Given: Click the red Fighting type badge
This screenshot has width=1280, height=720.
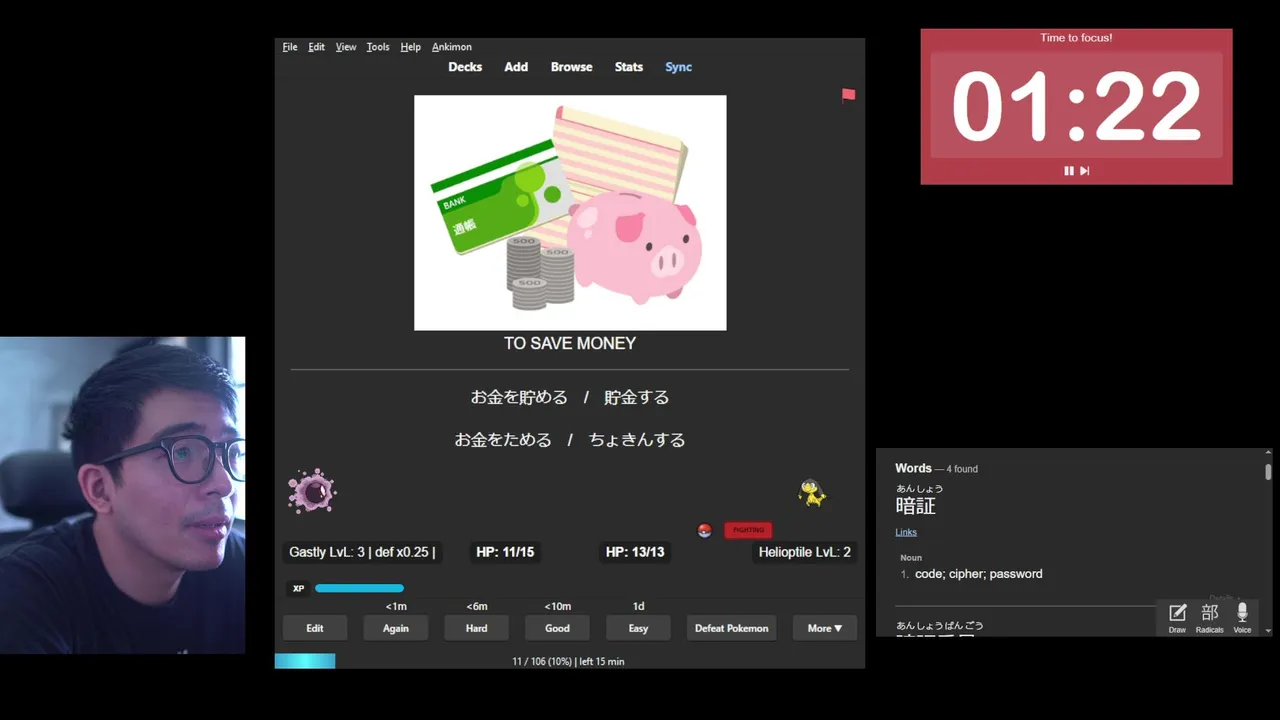Looking at the screenshot, I should point(748,530).
